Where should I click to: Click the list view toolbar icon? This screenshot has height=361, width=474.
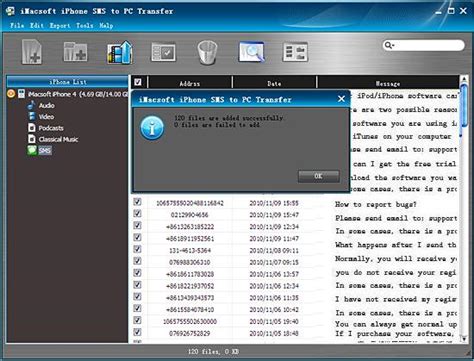point(295,52)
